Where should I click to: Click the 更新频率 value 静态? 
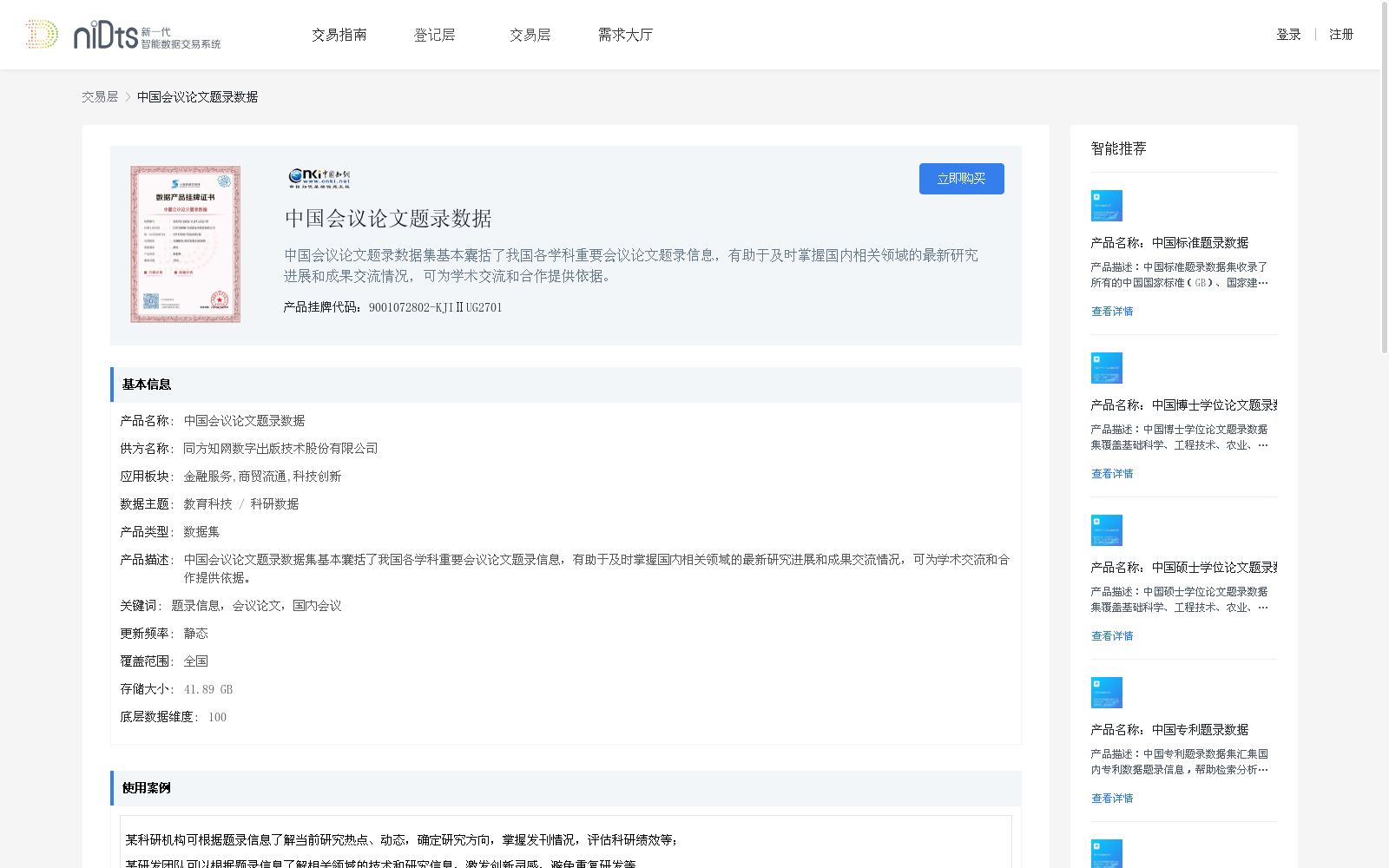click(195, 634)
